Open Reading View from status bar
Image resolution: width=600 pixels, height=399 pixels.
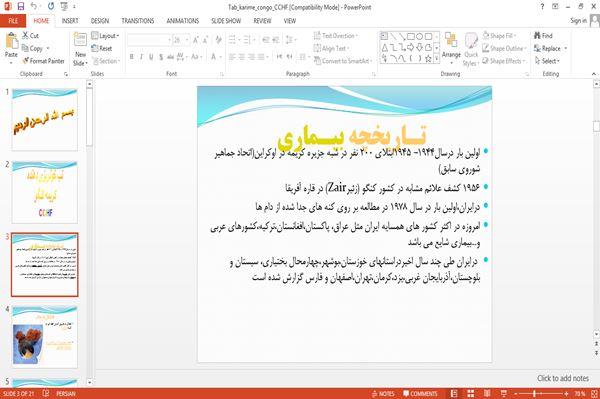click(x=487, y=393)
